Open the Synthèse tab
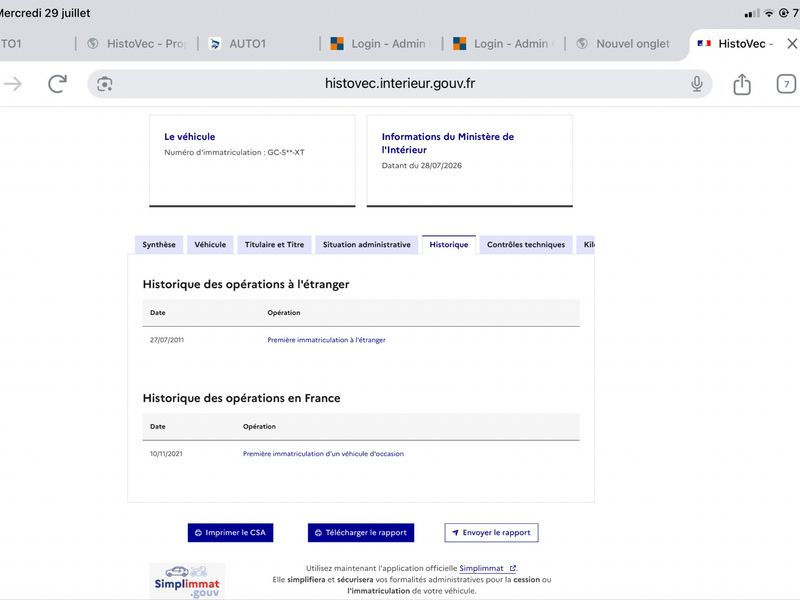800x600 pixels. [x=159, y=245]
